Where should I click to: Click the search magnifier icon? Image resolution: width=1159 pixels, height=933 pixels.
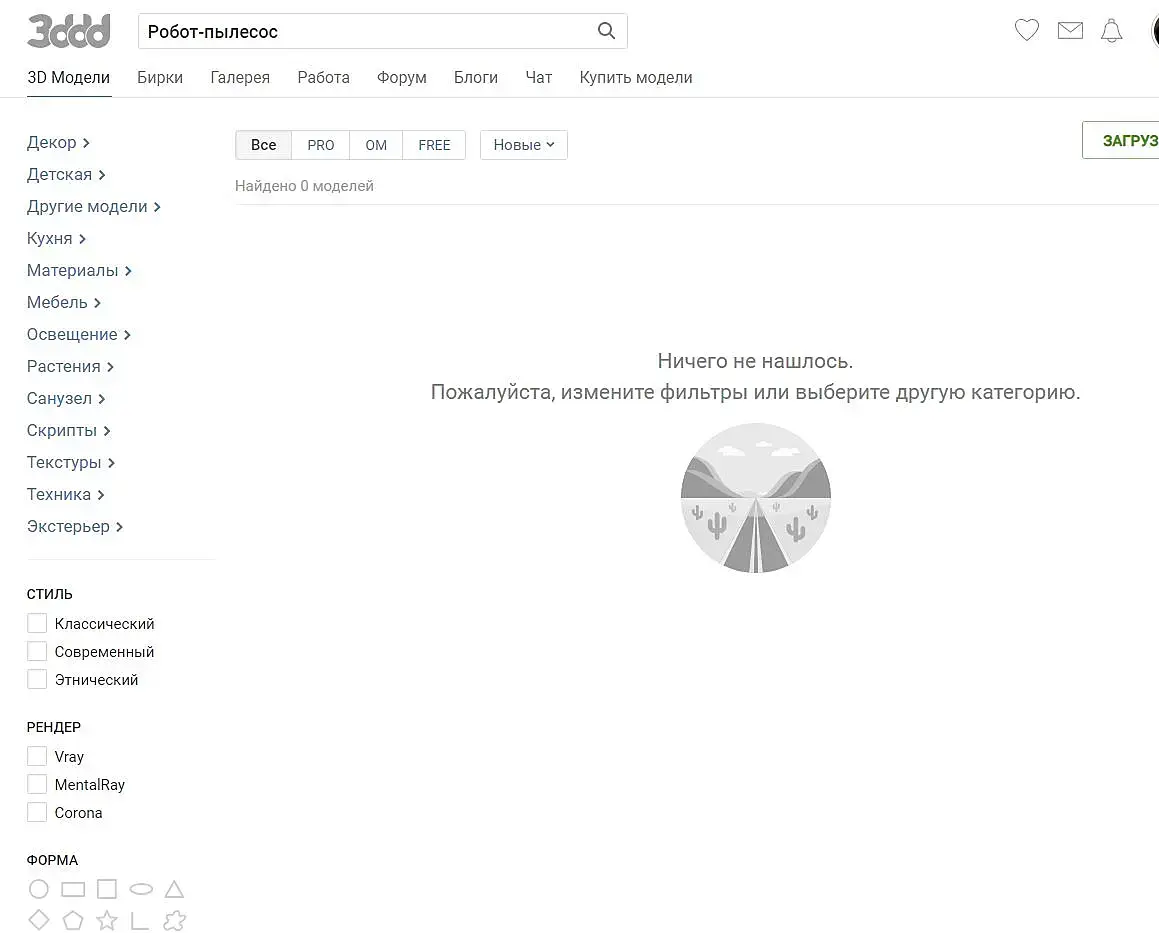[606, 31]
